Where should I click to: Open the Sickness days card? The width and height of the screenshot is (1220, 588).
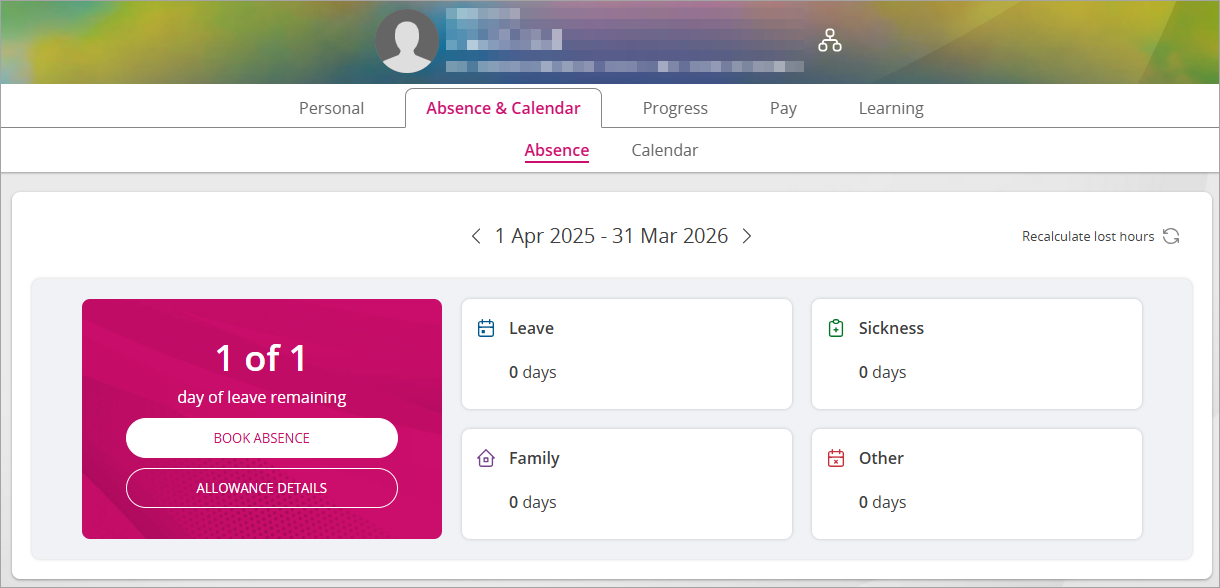(x=976, y=354)
